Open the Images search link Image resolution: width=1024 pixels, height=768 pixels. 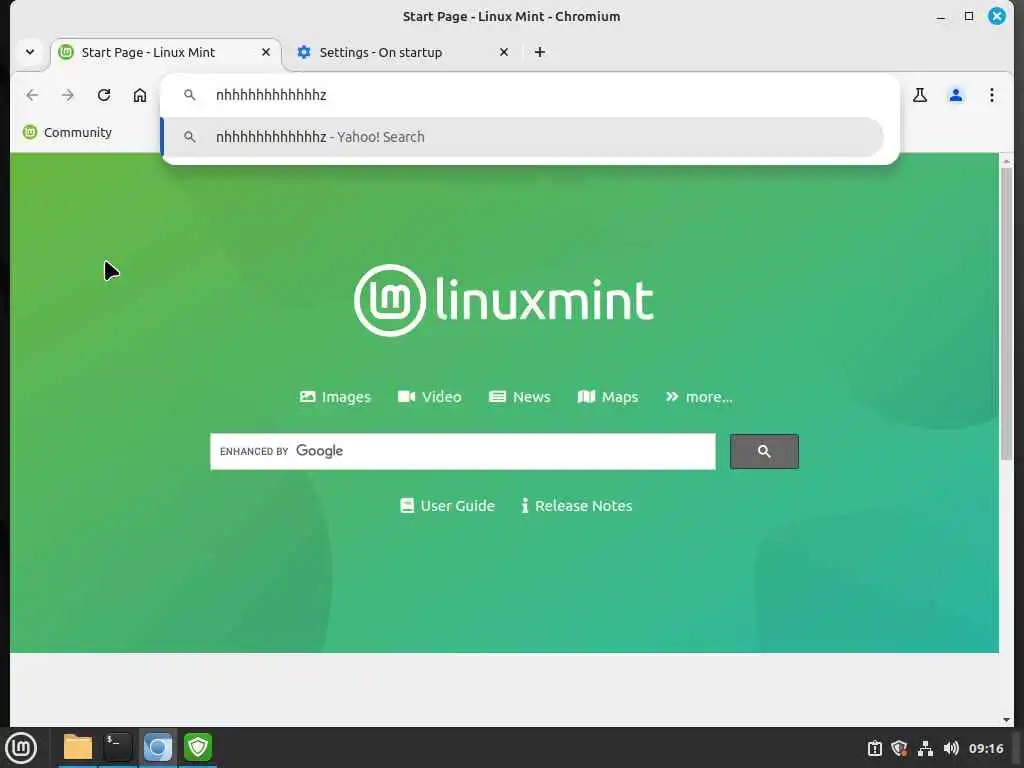coord(335,397)
